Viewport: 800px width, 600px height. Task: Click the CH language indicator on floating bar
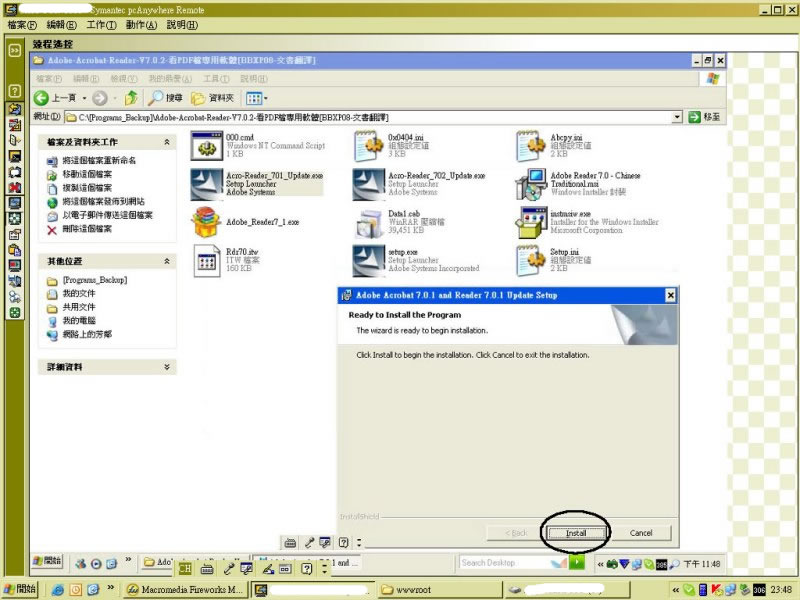coord(185,568)
